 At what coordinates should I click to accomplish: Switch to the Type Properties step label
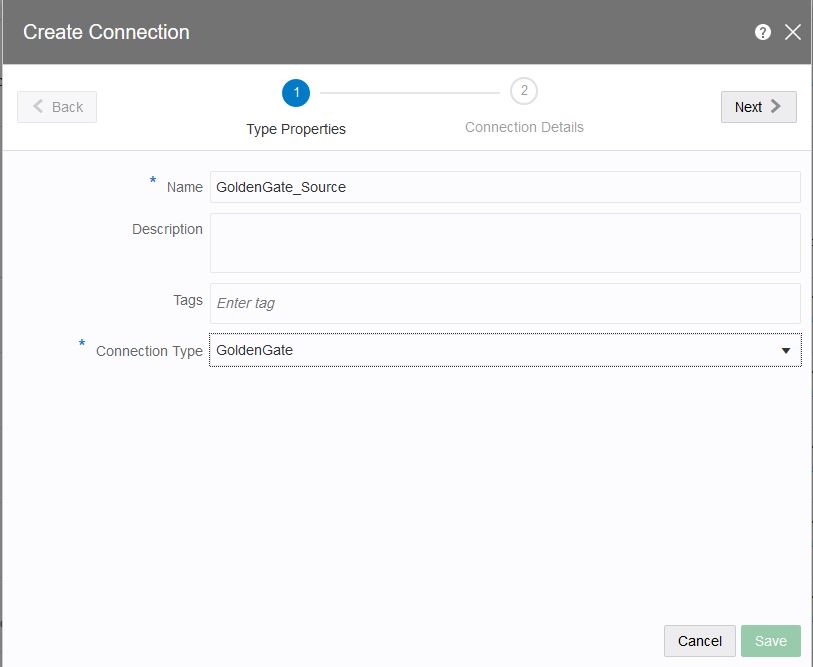(x=296, y=129)
